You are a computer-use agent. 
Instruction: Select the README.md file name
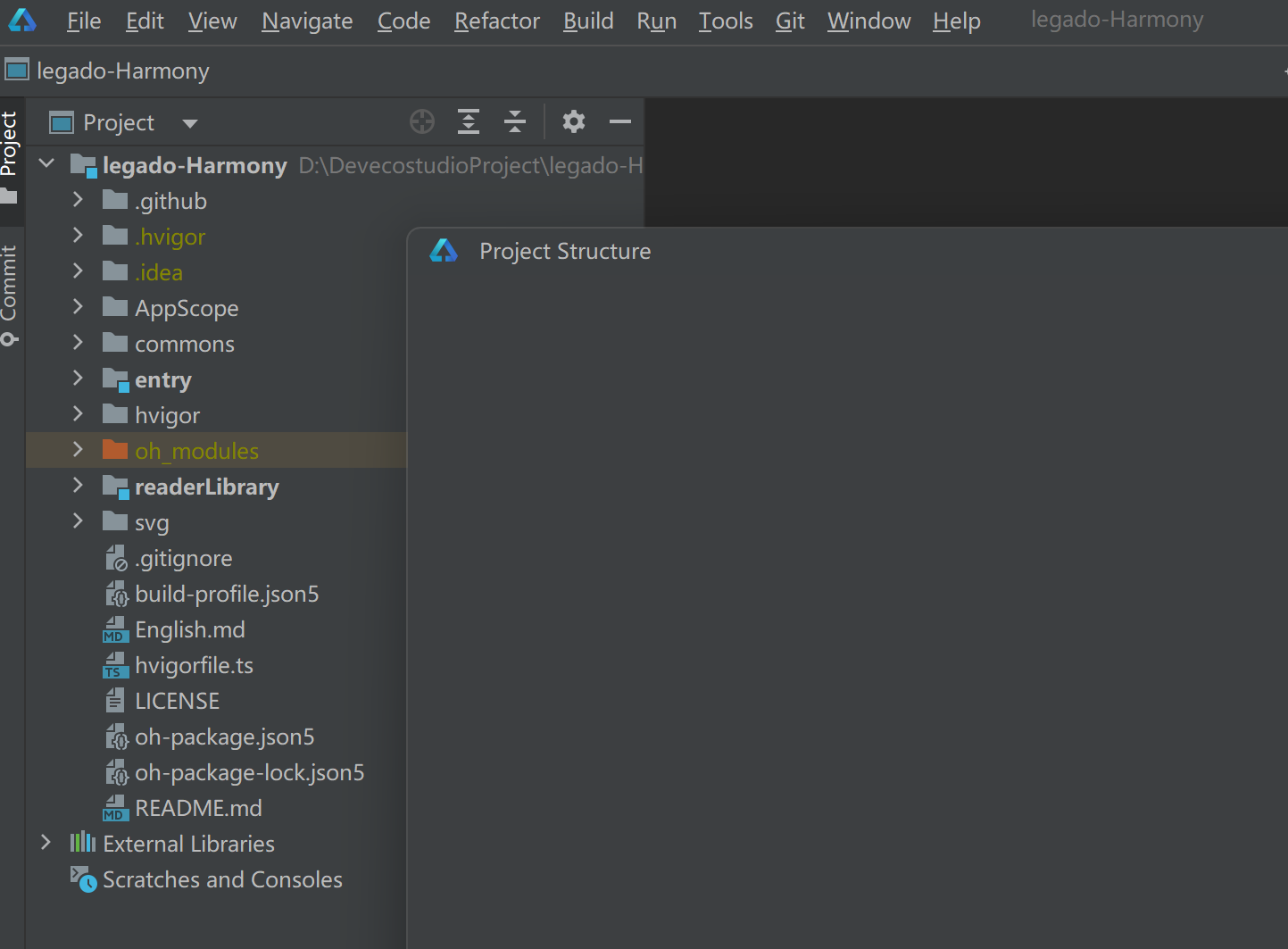coord(198,808)
